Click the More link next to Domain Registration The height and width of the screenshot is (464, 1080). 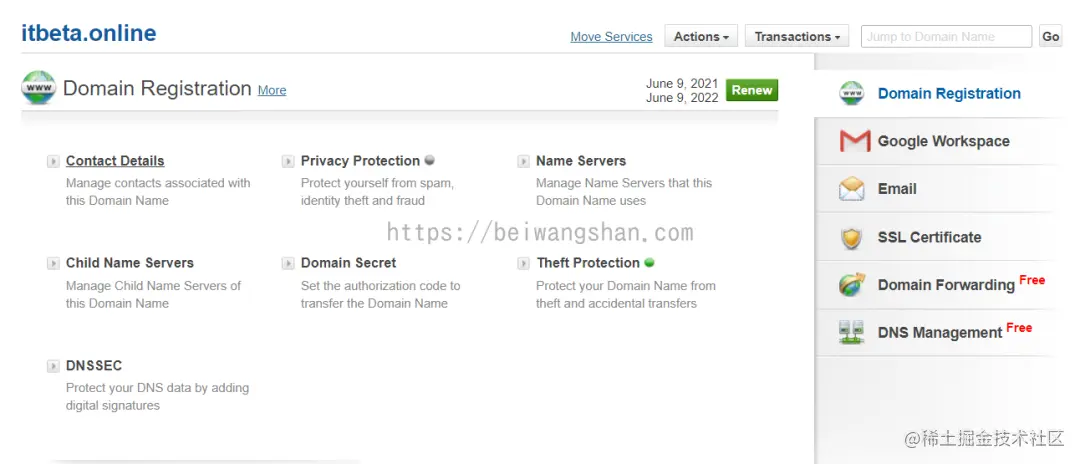(x=272, y=90)
